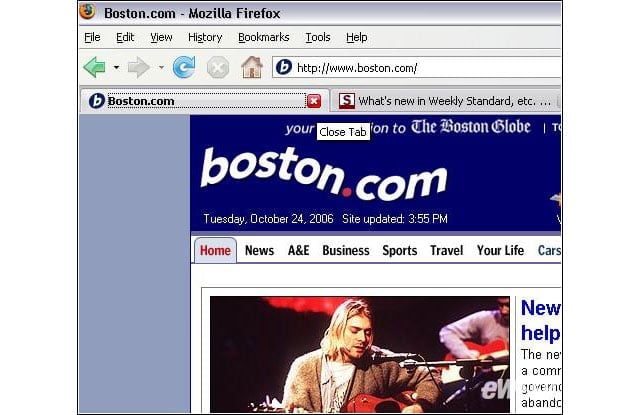
Task: Click the Firefox logo in the title bar
Action: pyautogui.click(x=87, y=12)
